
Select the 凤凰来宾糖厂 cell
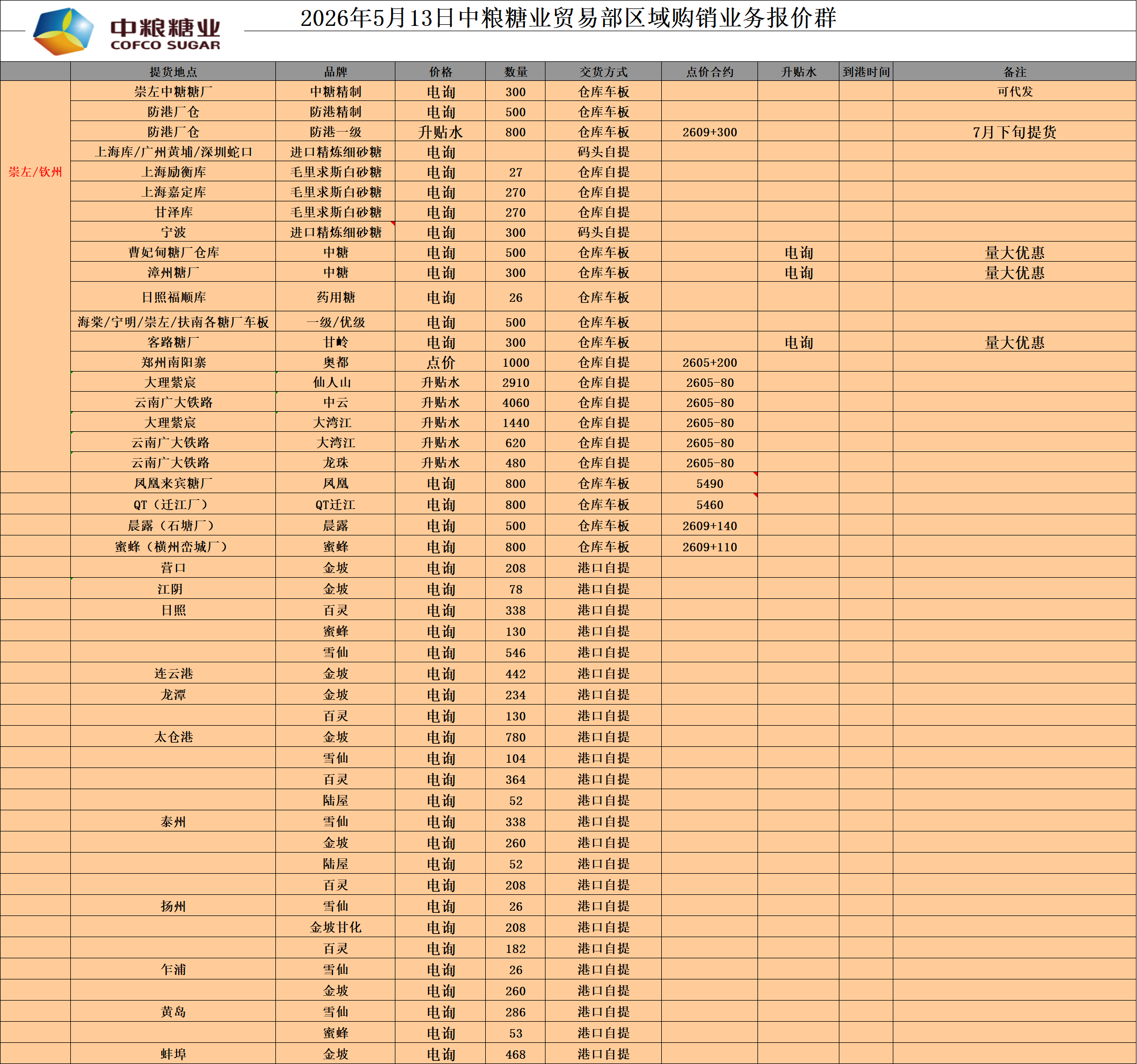tap(173, 483)
